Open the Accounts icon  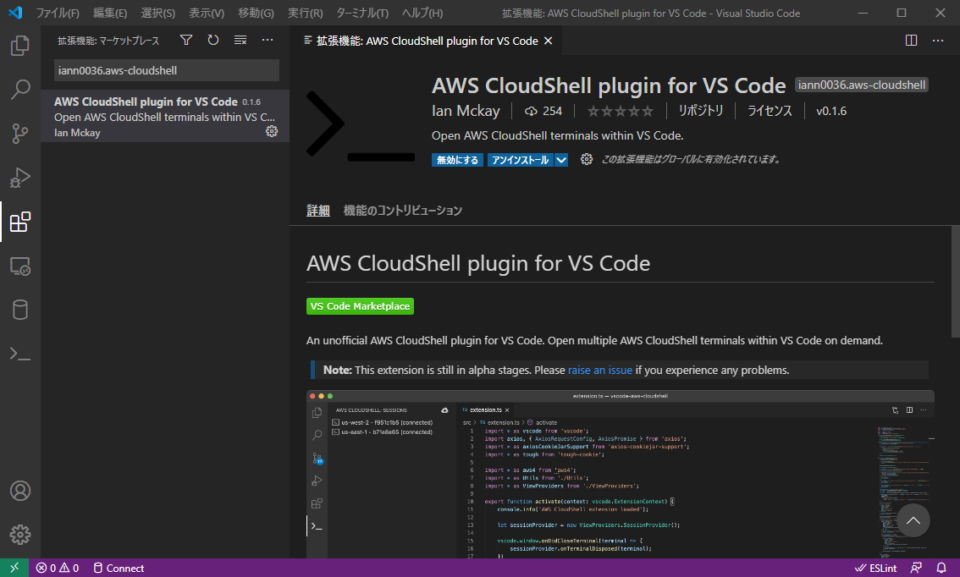pyautogui.click(x=21, y=490)
